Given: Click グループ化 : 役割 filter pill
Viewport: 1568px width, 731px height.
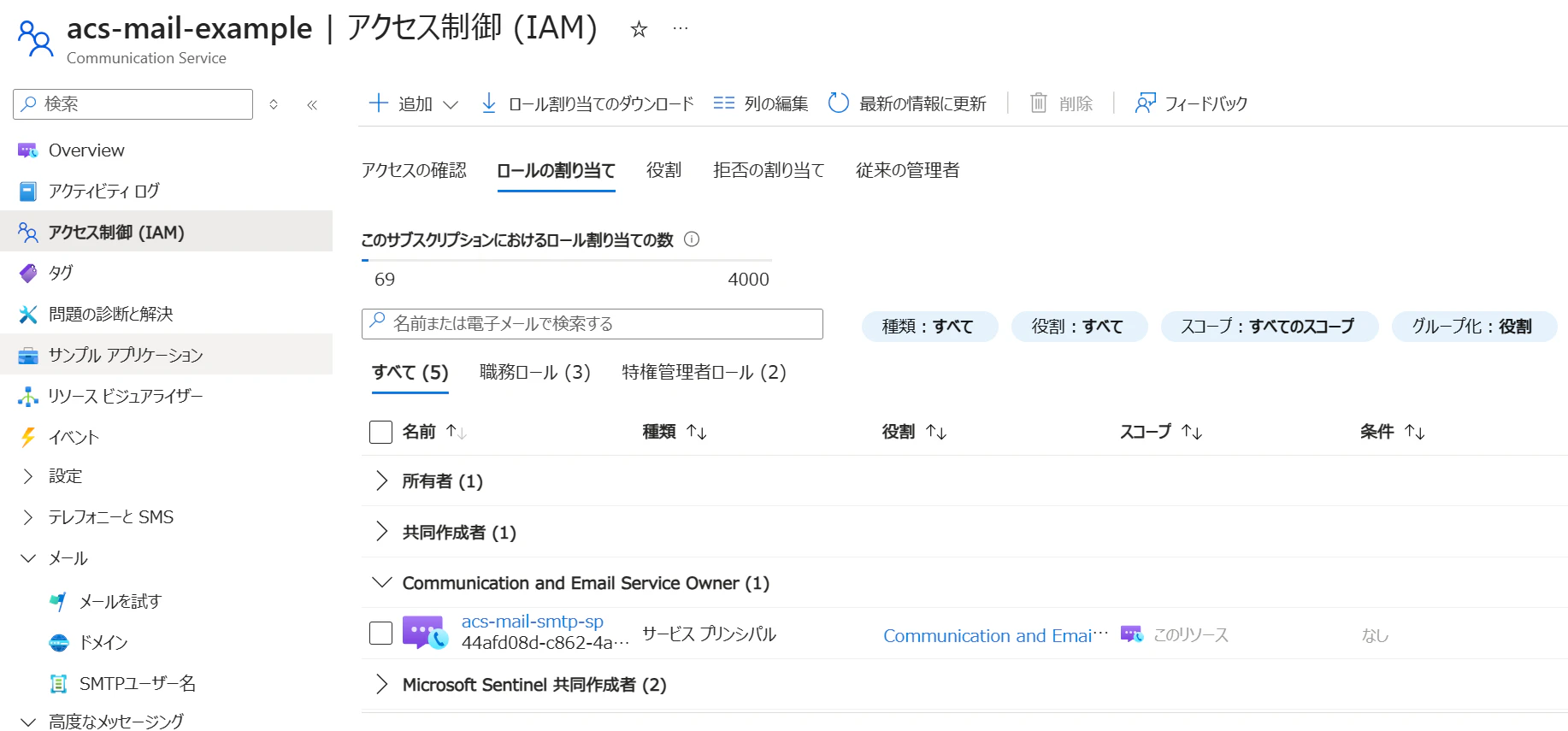Looking at the screenshot, I should point(1474,327).
